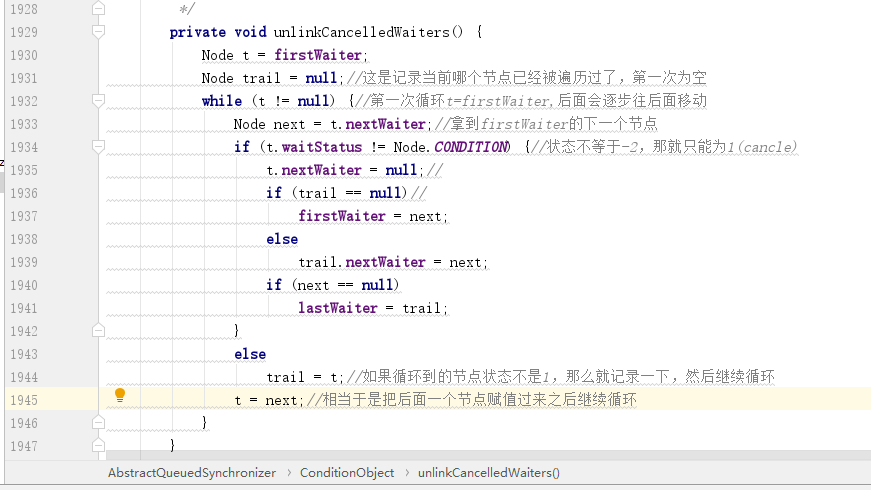Click the fold end marker at line 1947
The height and width of the screenshot is (490, 871).
point(98,446)
